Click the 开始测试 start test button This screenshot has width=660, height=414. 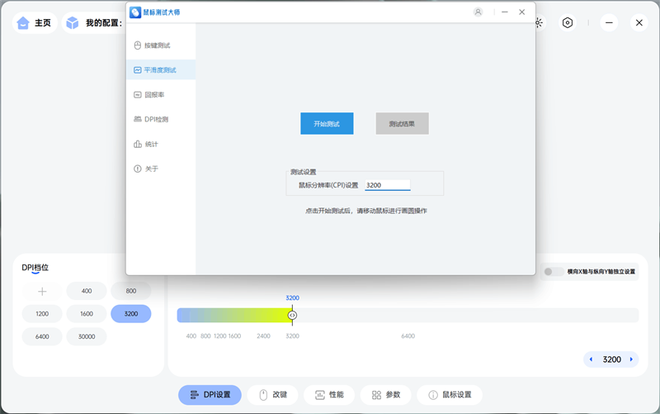coord(327,124)
